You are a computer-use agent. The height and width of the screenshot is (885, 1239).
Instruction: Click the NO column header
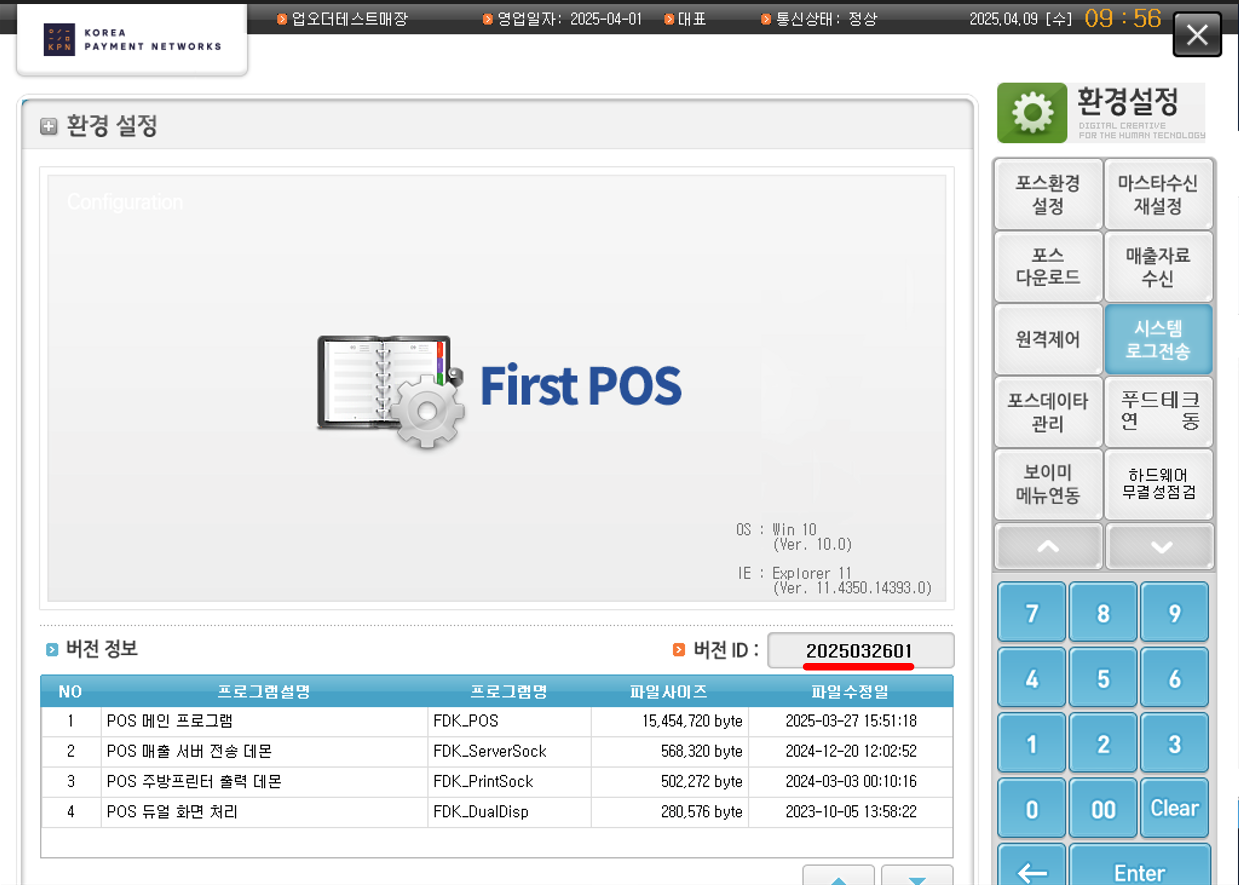pyautogui.click(x=70, y=691)
